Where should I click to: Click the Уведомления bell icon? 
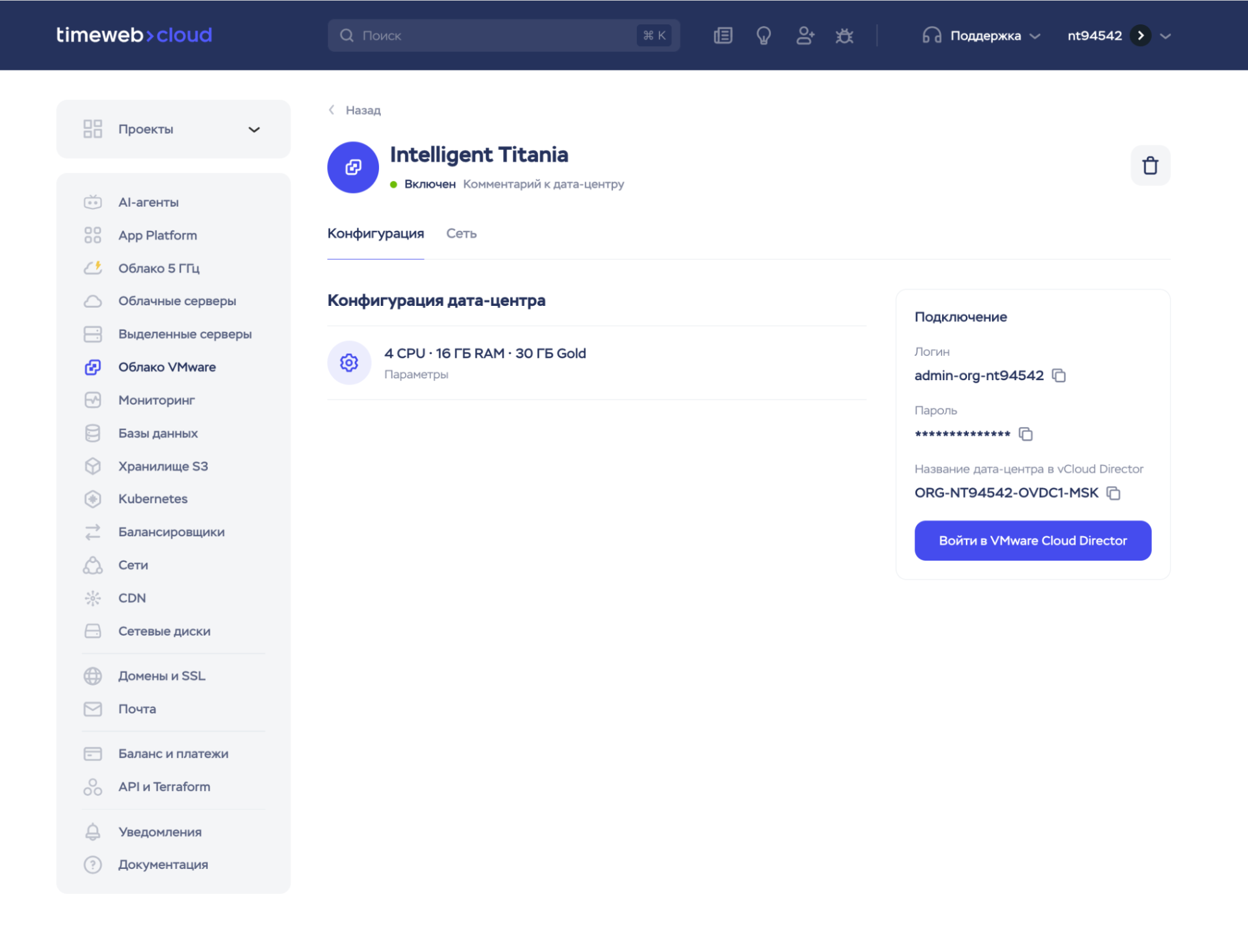pyautogui.click(x=92, y=832)
